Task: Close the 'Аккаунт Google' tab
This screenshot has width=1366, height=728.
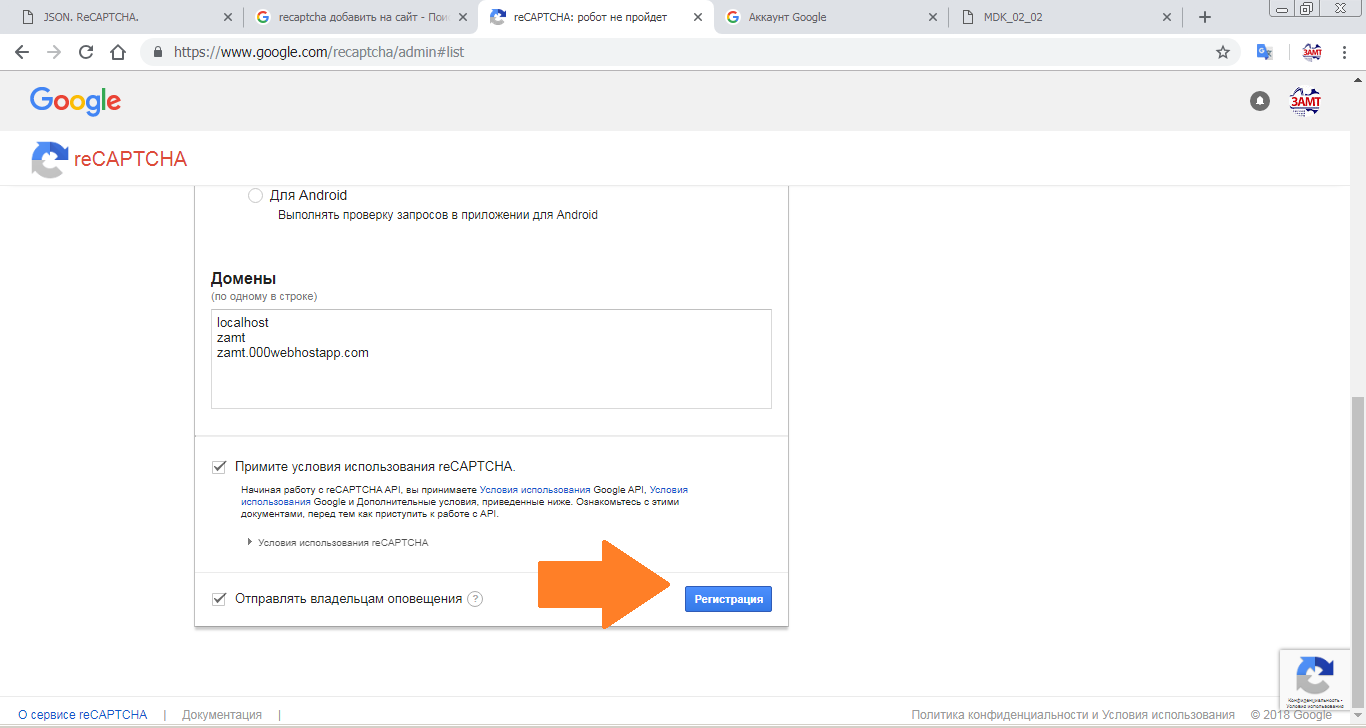Action: [x=932, y=17]
